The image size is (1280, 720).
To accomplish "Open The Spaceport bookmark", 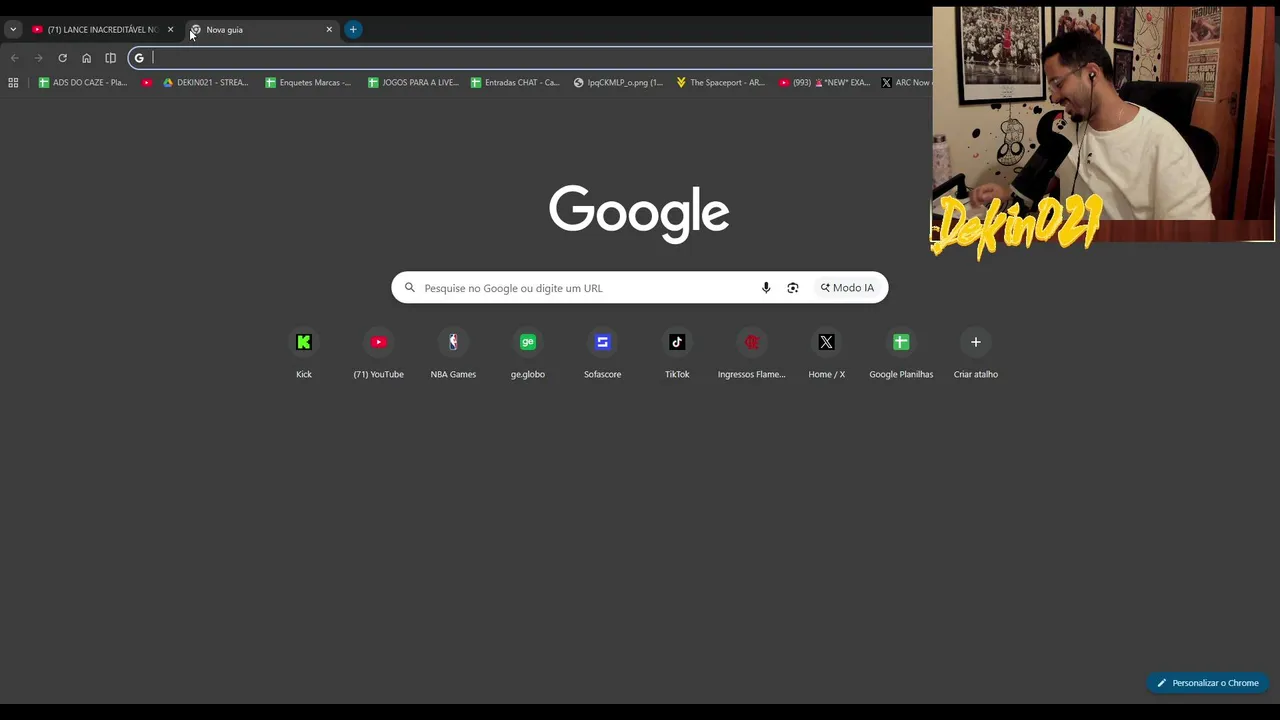I will click(720, 83).
